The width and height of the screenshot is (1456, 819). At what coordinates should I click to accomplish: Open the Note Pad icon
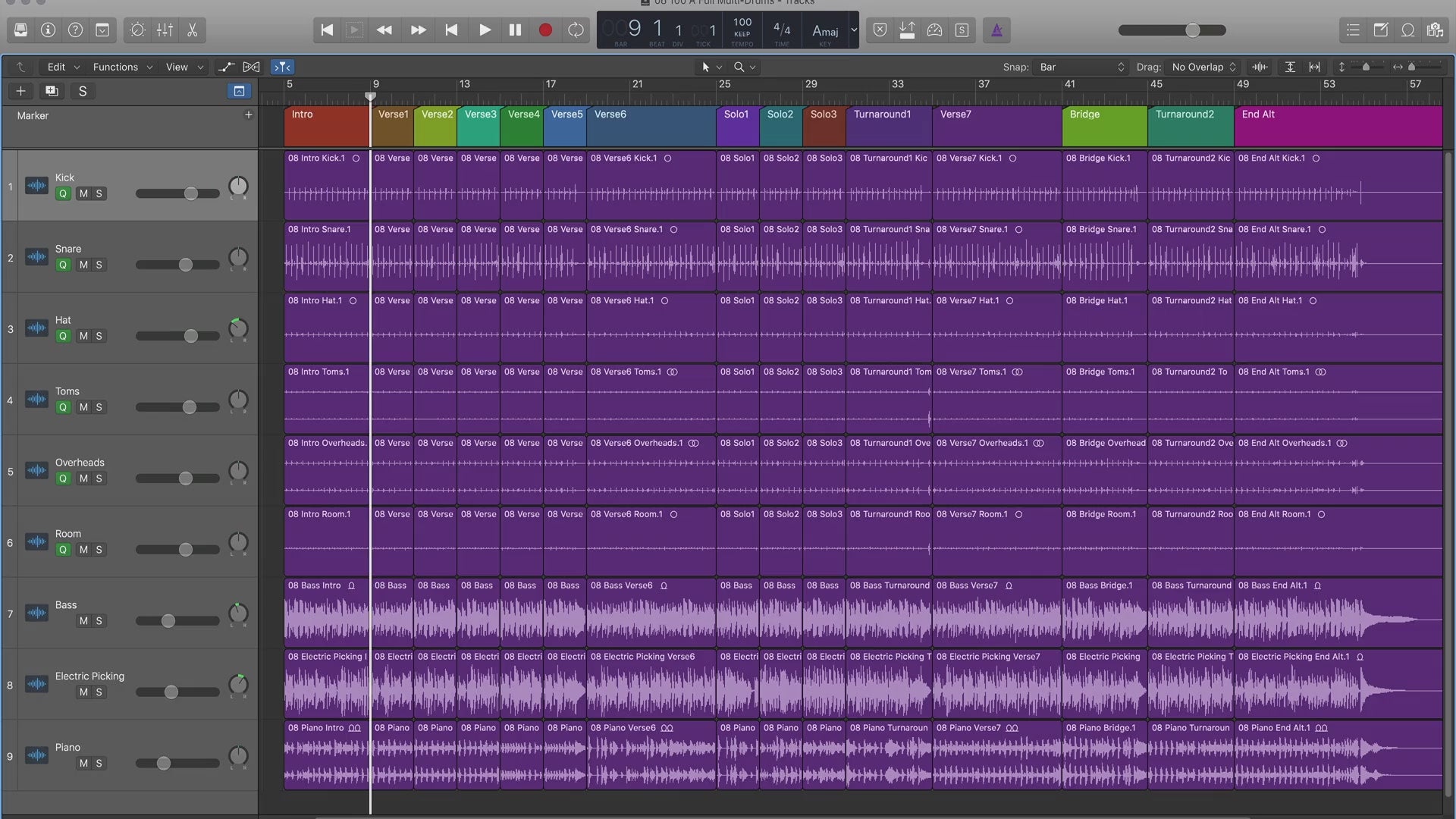pyautogui.click(x=1380, y=30)
